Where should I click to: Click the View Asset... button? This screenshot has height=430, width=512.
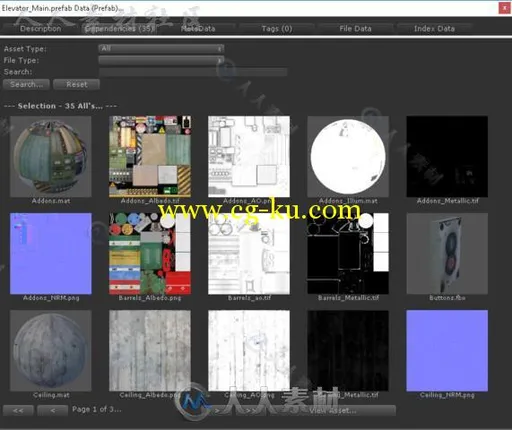(x=332, y=410)
